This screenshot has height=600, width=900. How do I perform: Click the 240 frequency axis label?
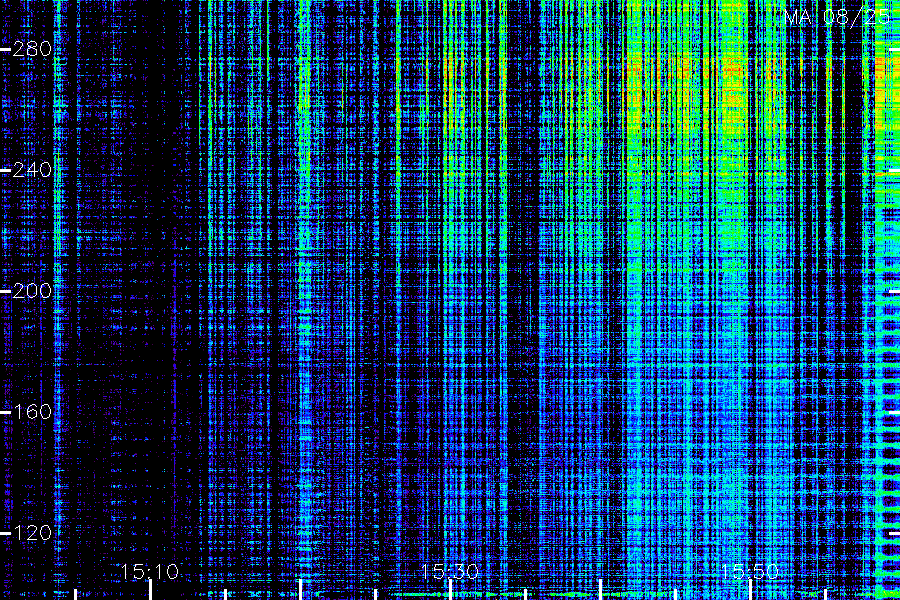pyautogui.click(x=32, y=170)
